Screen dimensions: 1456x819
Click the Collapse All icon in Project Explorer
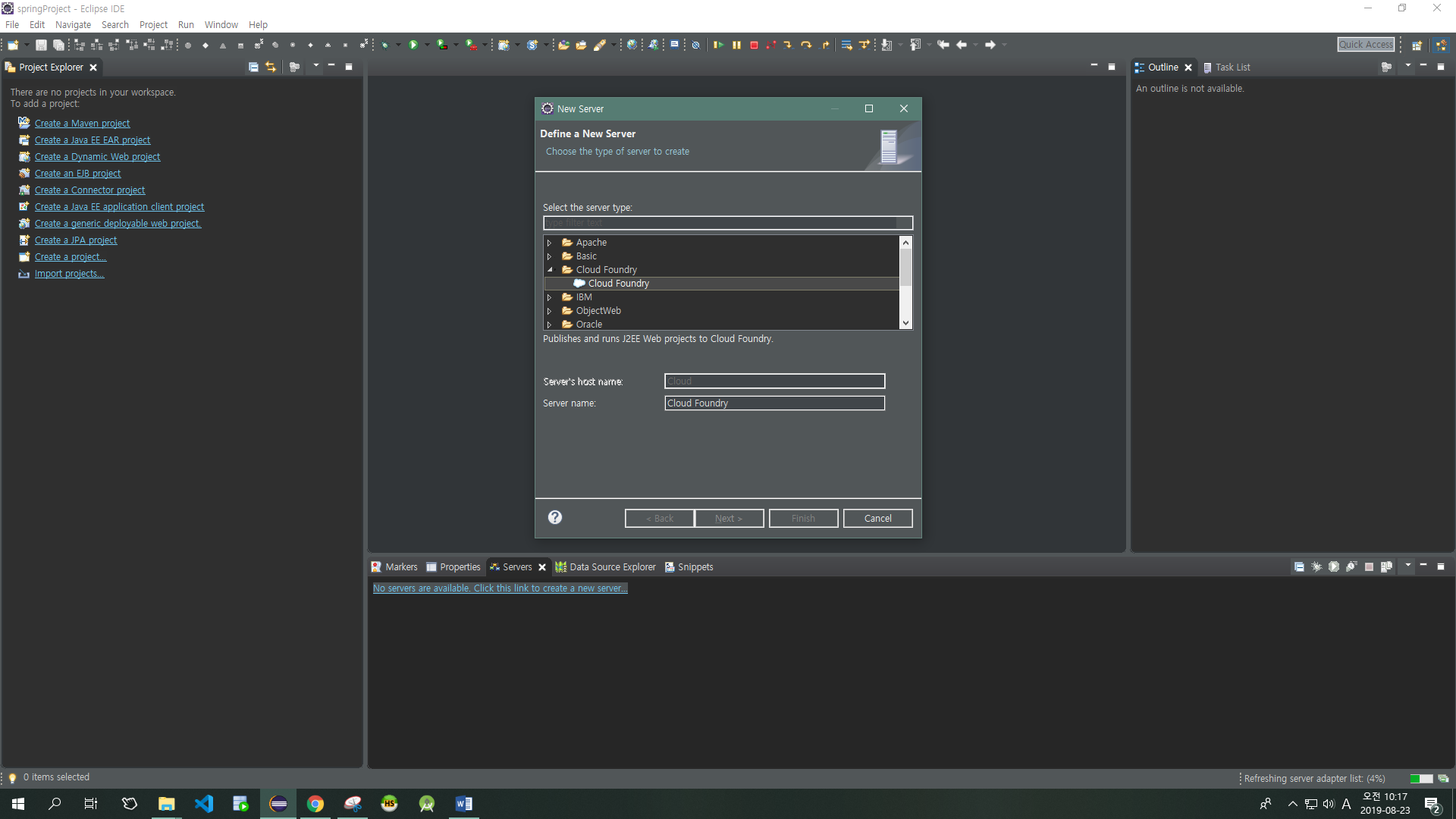253,67
